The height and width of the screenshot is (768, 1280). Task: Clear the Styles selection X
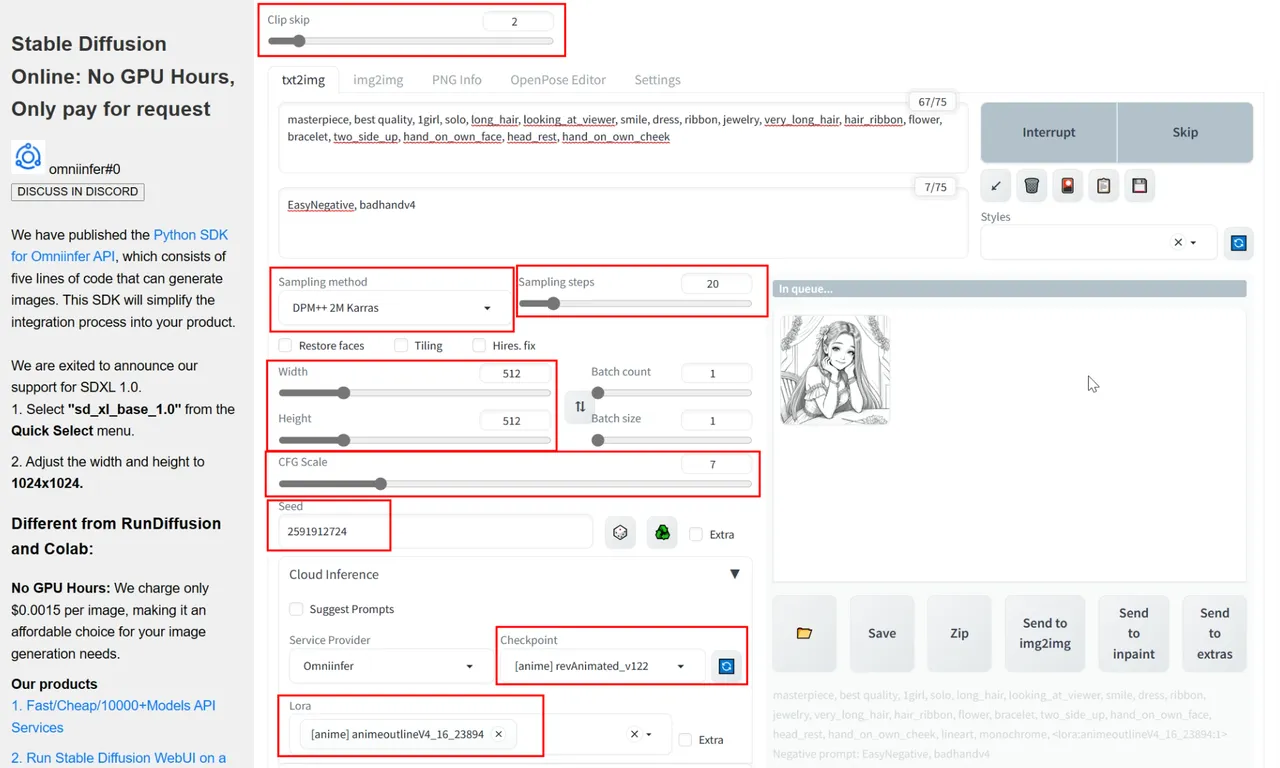pos(1178,243)
